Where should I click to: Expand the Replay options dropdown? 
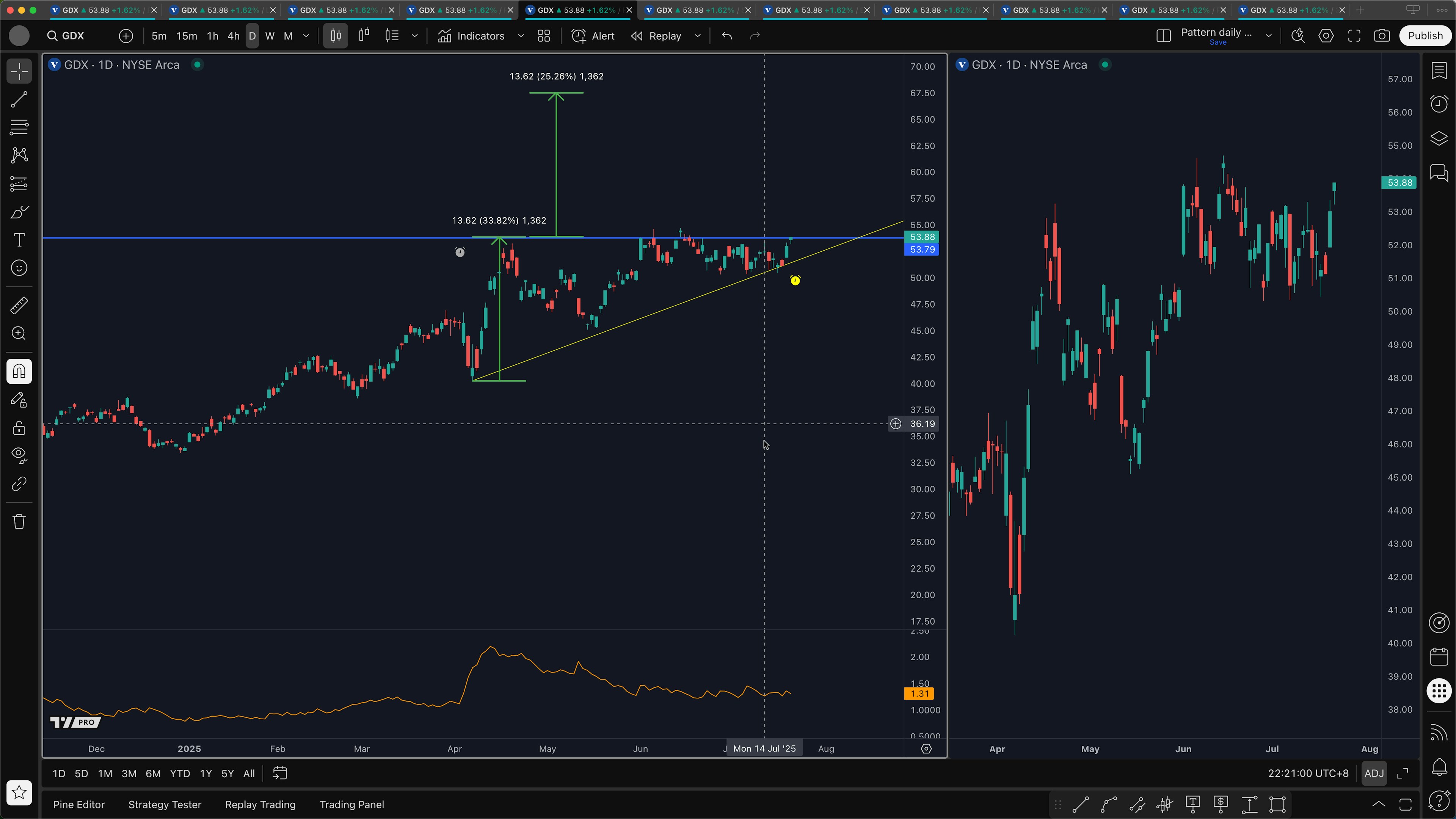coord(698,36)
